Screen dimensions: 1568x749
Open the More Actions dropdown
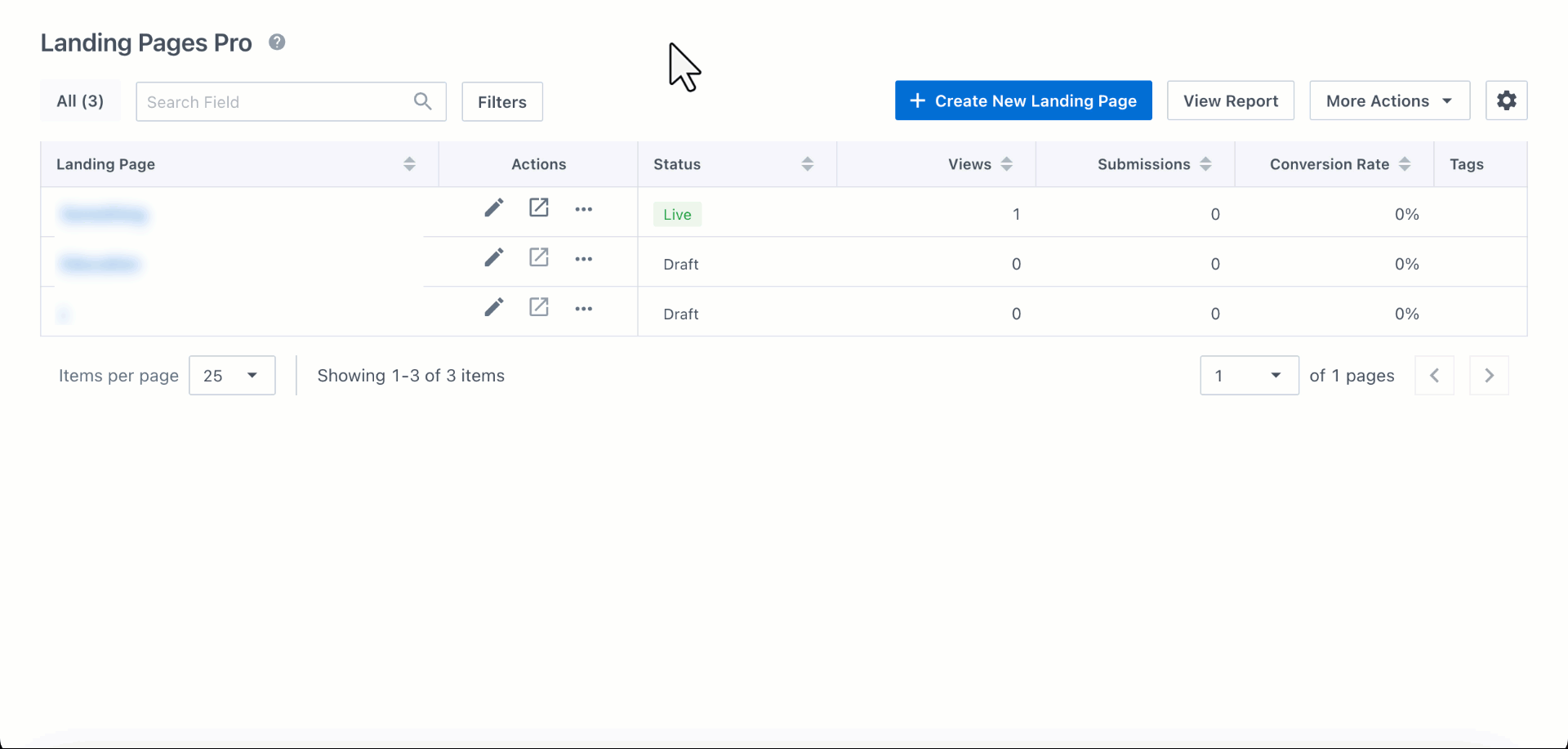click(x=1388, y=100)
